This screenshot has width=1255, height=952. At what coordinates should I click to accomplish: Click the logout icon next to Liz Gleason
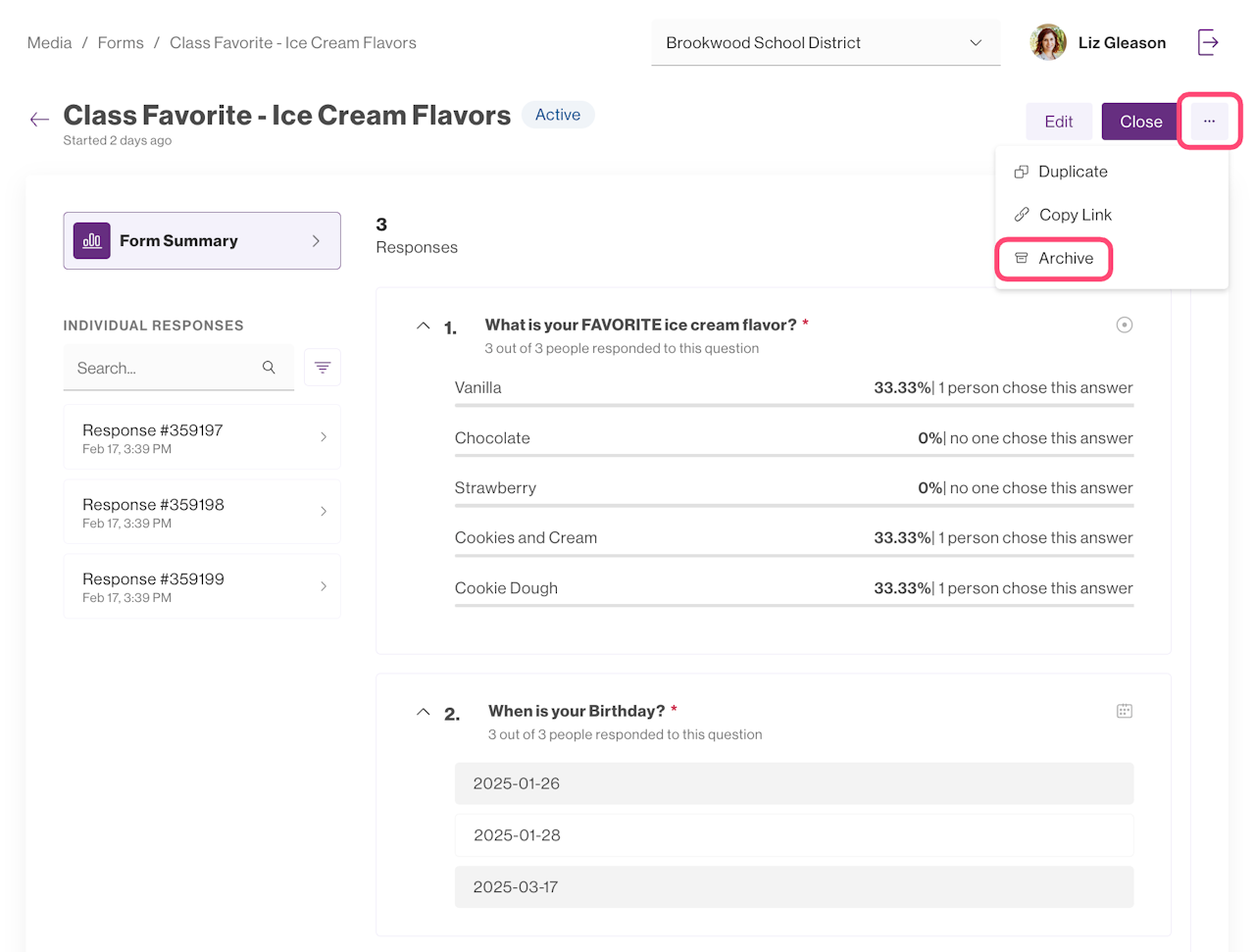click(x=1208, y=42)
